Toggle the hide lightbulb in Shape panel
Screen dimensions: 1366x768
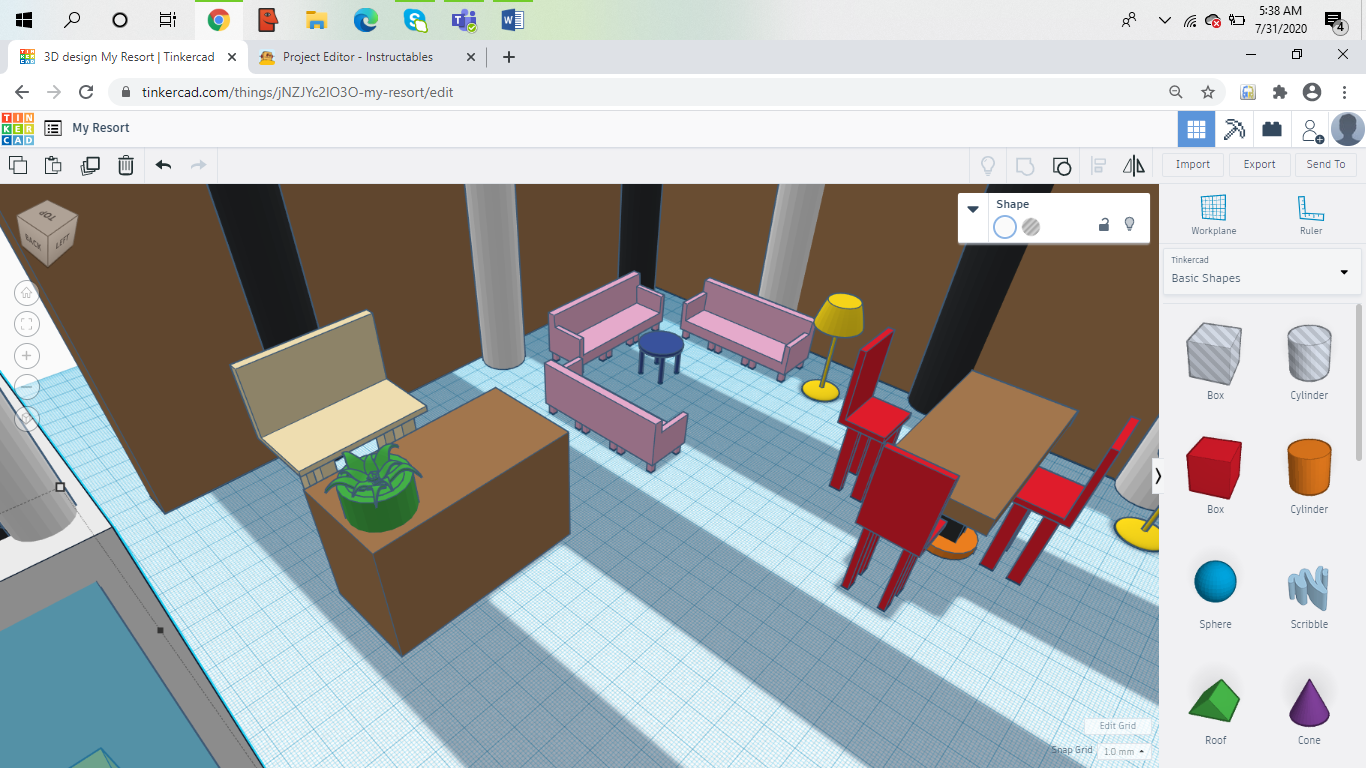(1130, 225)
